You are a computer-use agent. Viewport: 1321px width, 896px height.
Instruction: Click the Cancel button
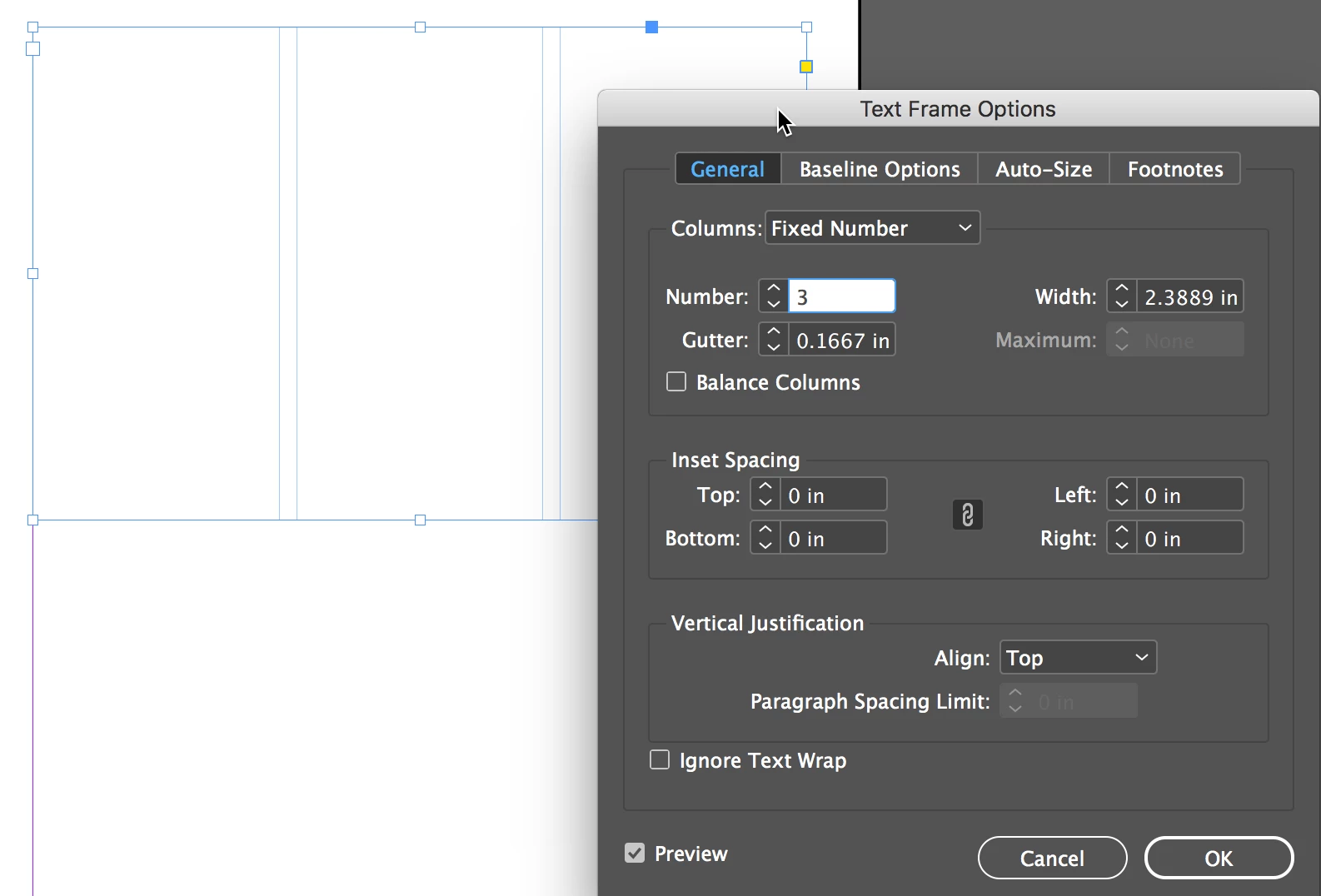pos(1053,858)
